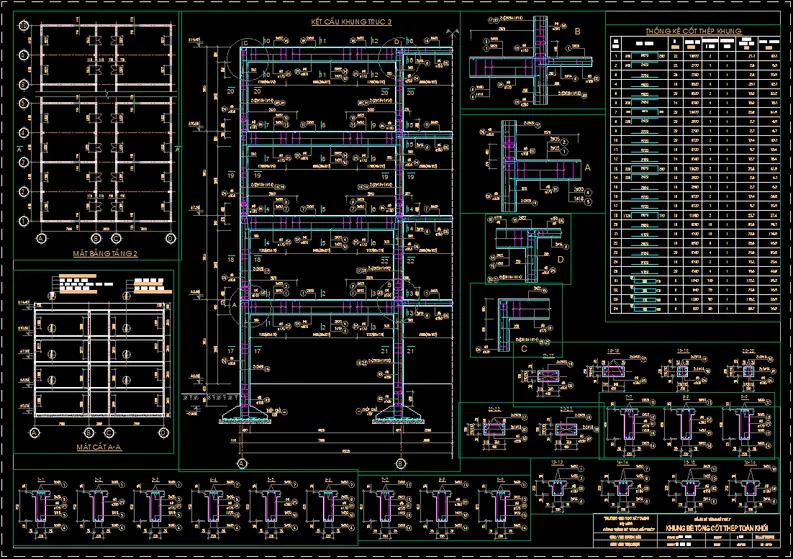Pick grid bubble 'A' under the floor plan

(x=41, y=238)
